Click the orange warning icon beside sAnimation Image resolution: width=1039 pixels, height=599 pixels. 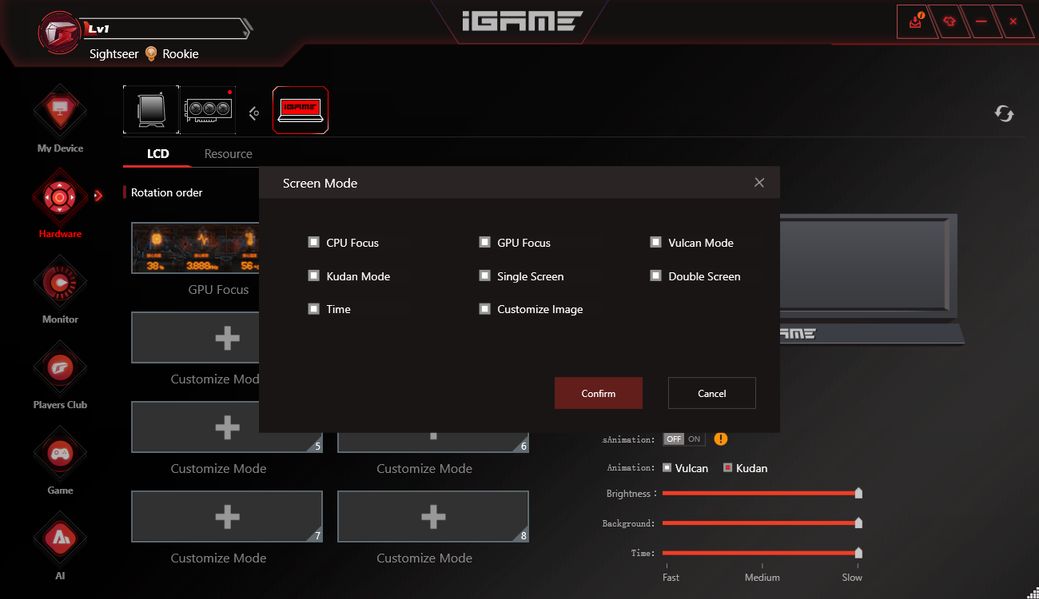point(721,439)
